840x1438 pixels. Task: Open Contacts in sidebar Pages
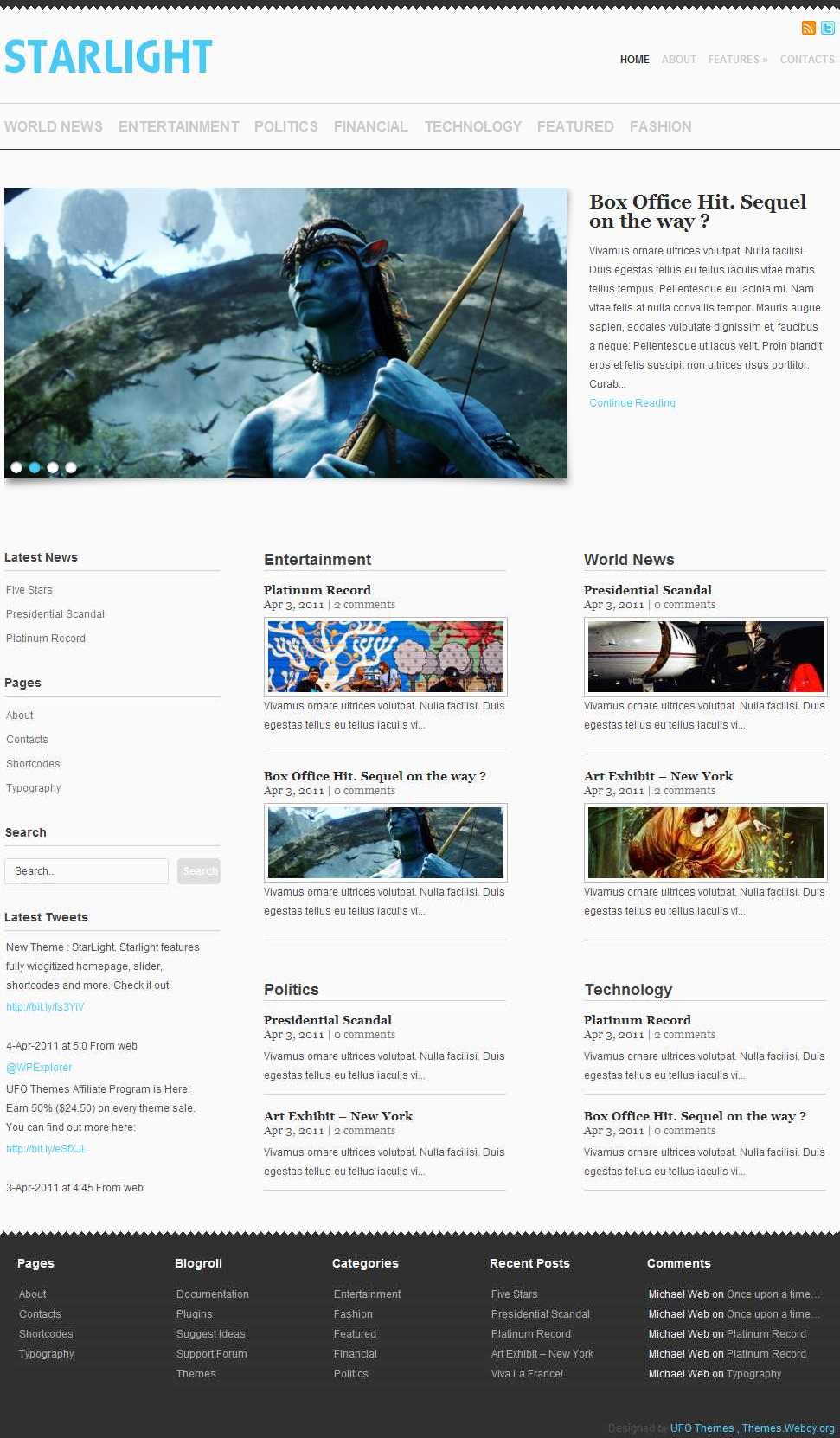[x=27, y=740]
